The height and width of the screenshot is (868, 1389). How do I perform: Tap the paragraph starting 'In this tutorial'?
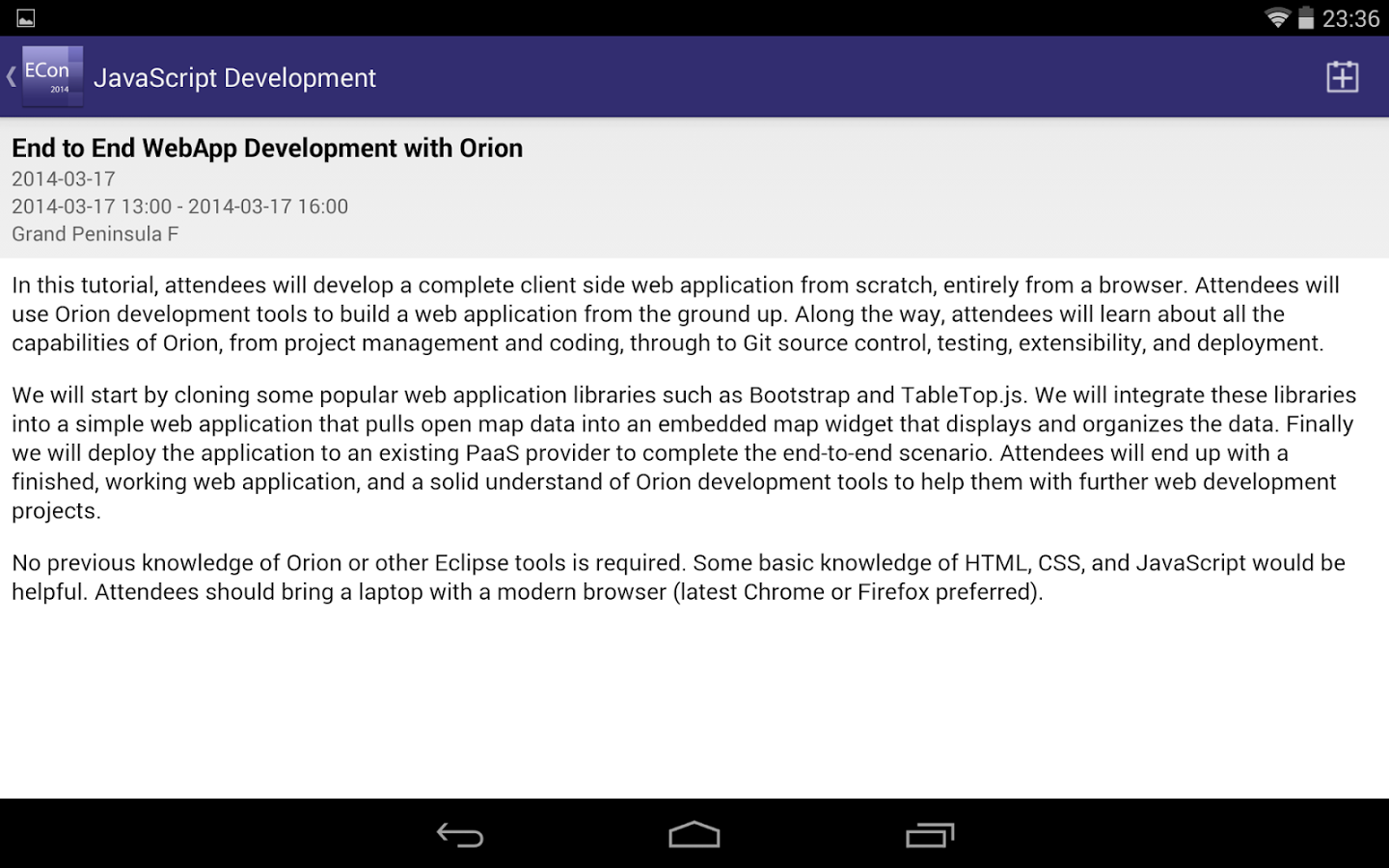pyautogui.click(x=675, y=313)
